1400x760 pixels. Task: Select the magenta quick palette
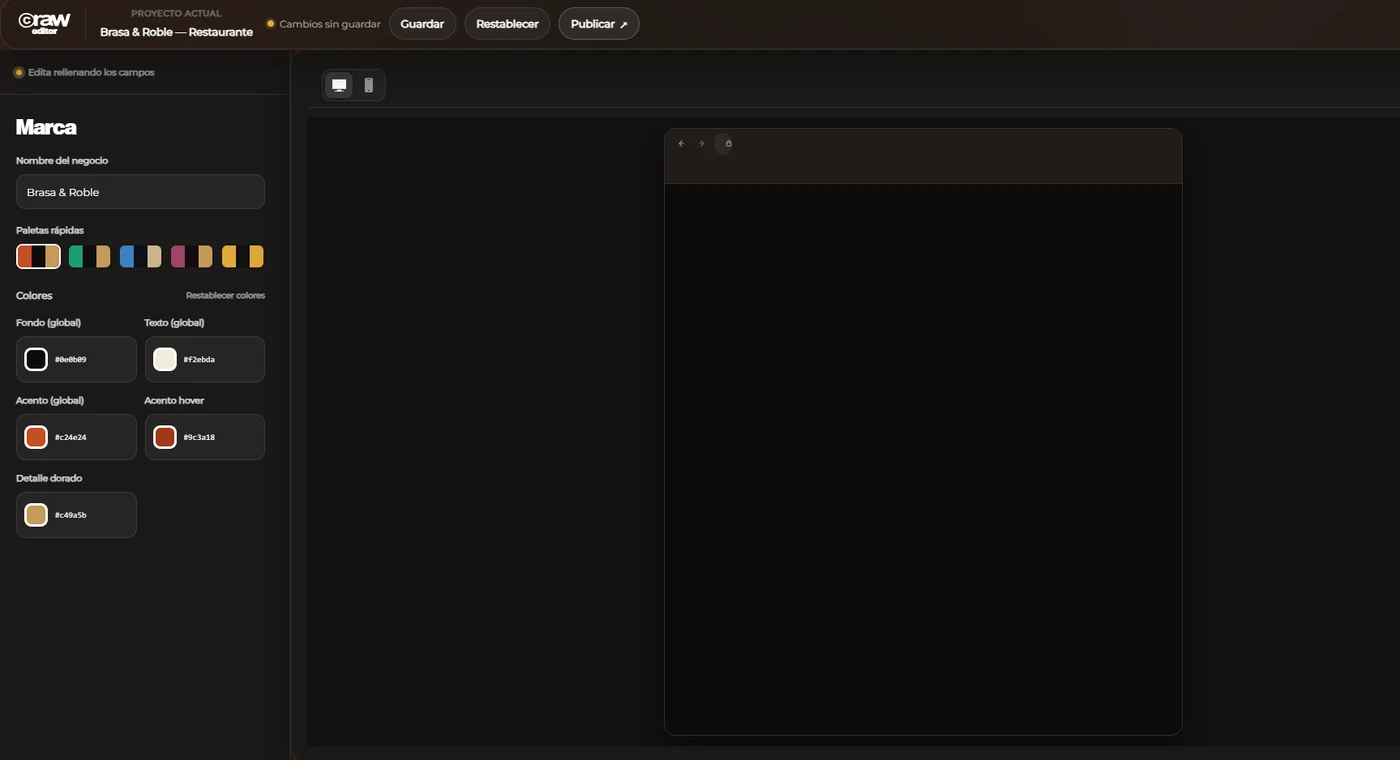tap(192, 257)
